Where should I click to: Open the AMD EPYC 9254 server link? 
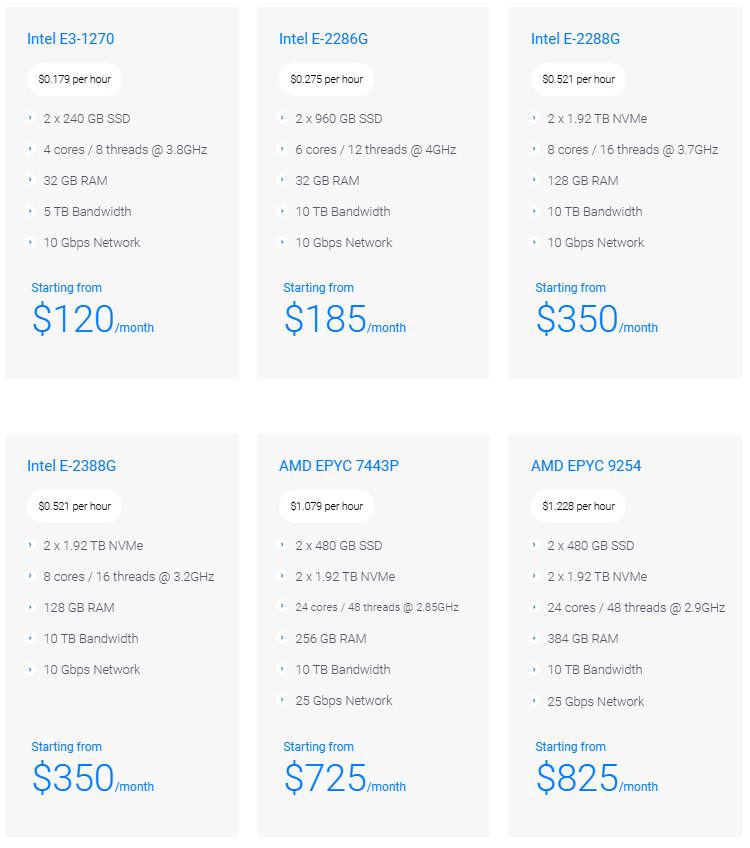[586, 466]
